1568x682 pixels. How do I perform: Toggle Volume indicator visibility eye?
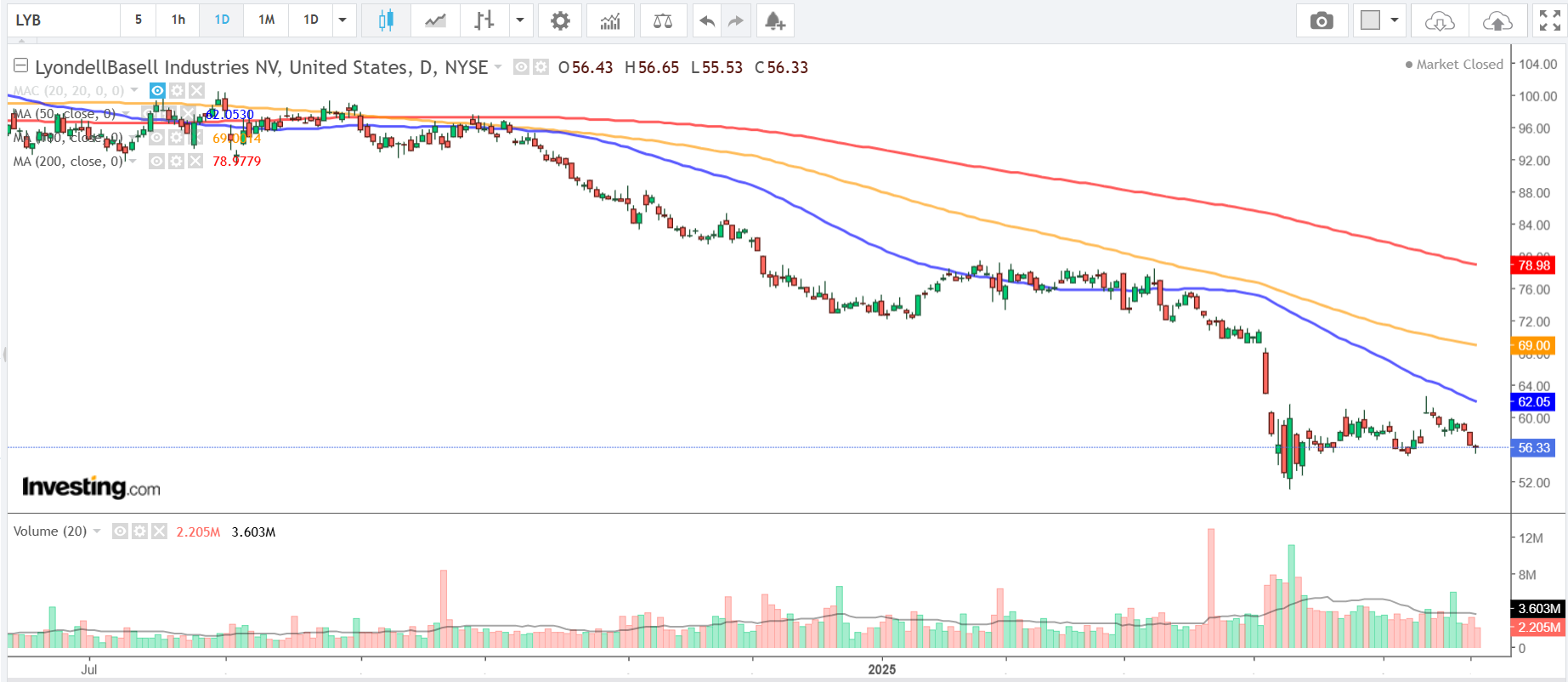pyautogui.click(x=120, y=531)
